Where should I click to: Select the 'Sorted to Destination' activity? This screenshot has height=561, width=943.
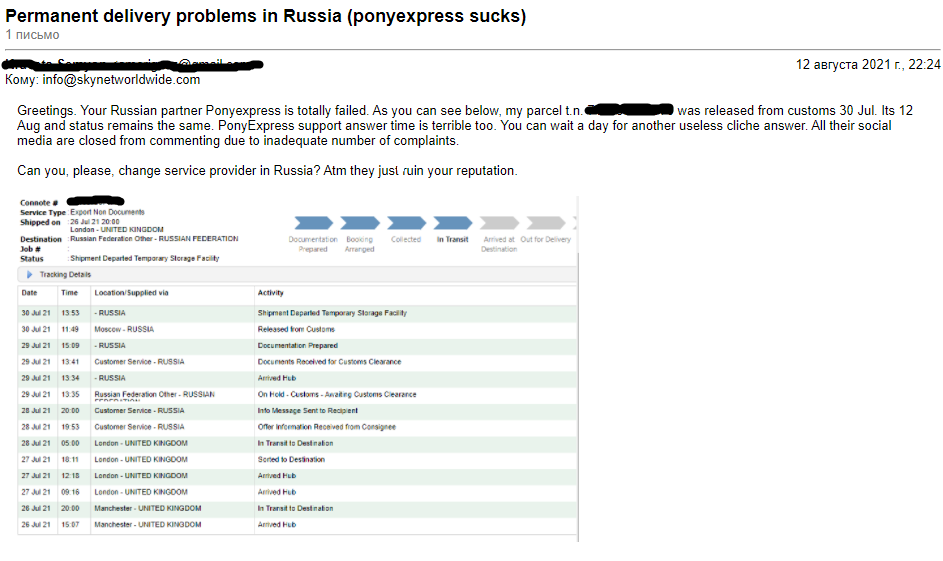coord(291,459)
